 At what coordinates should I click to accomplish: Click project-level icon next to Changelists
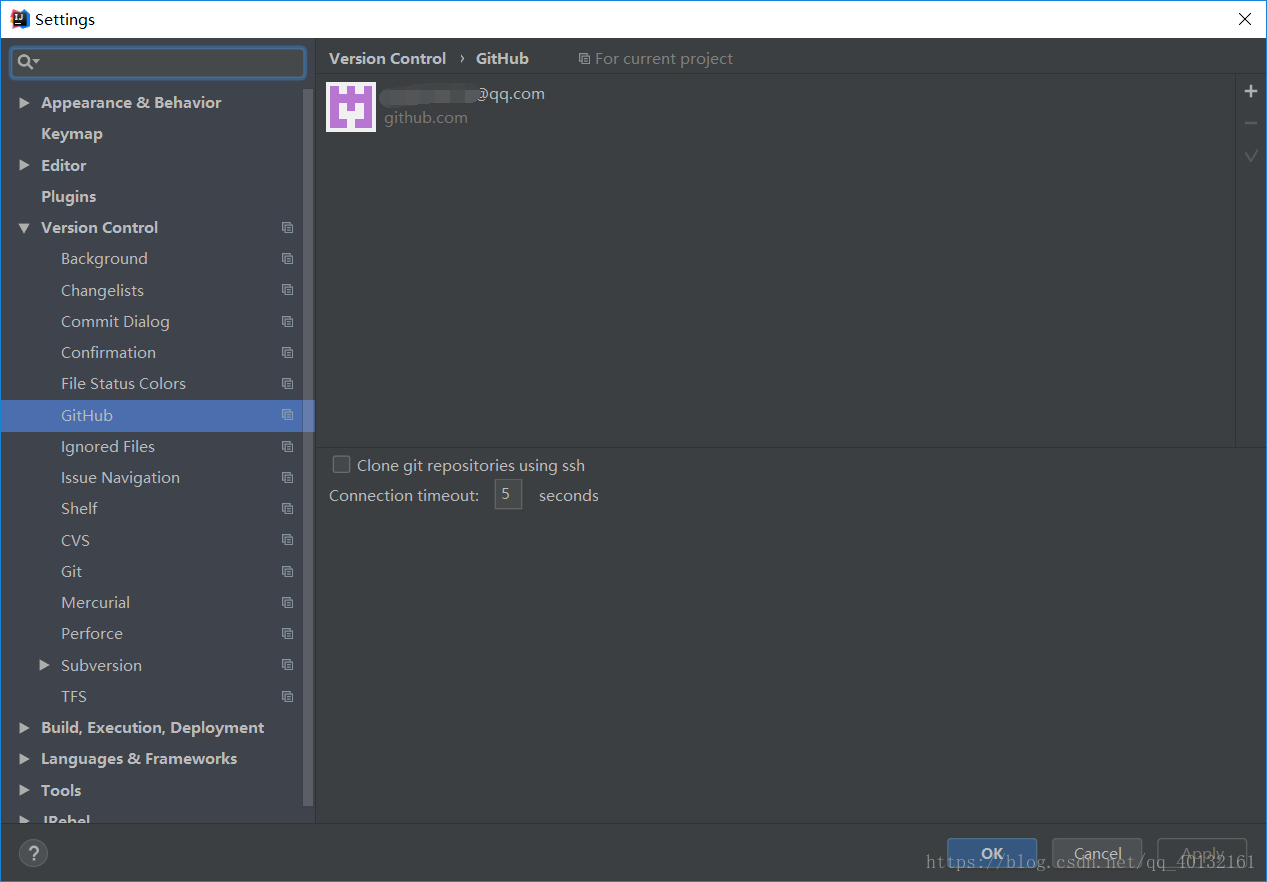pos(287,290)
